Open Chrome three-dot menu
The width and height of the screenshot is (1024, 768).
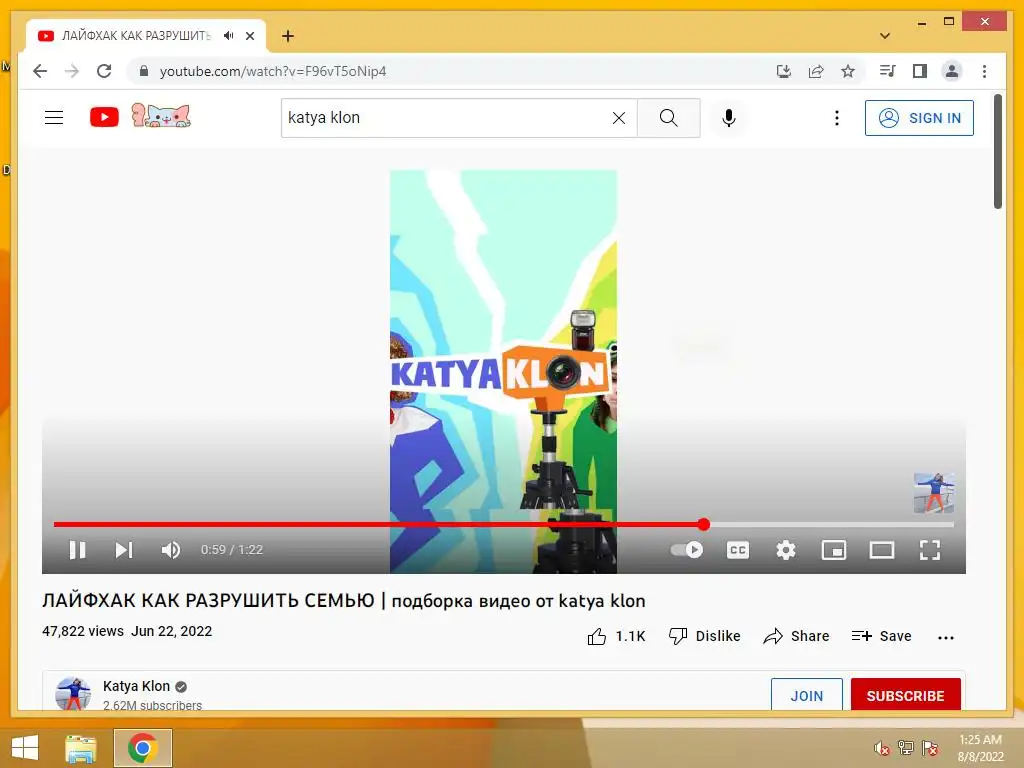coord(984,71)
